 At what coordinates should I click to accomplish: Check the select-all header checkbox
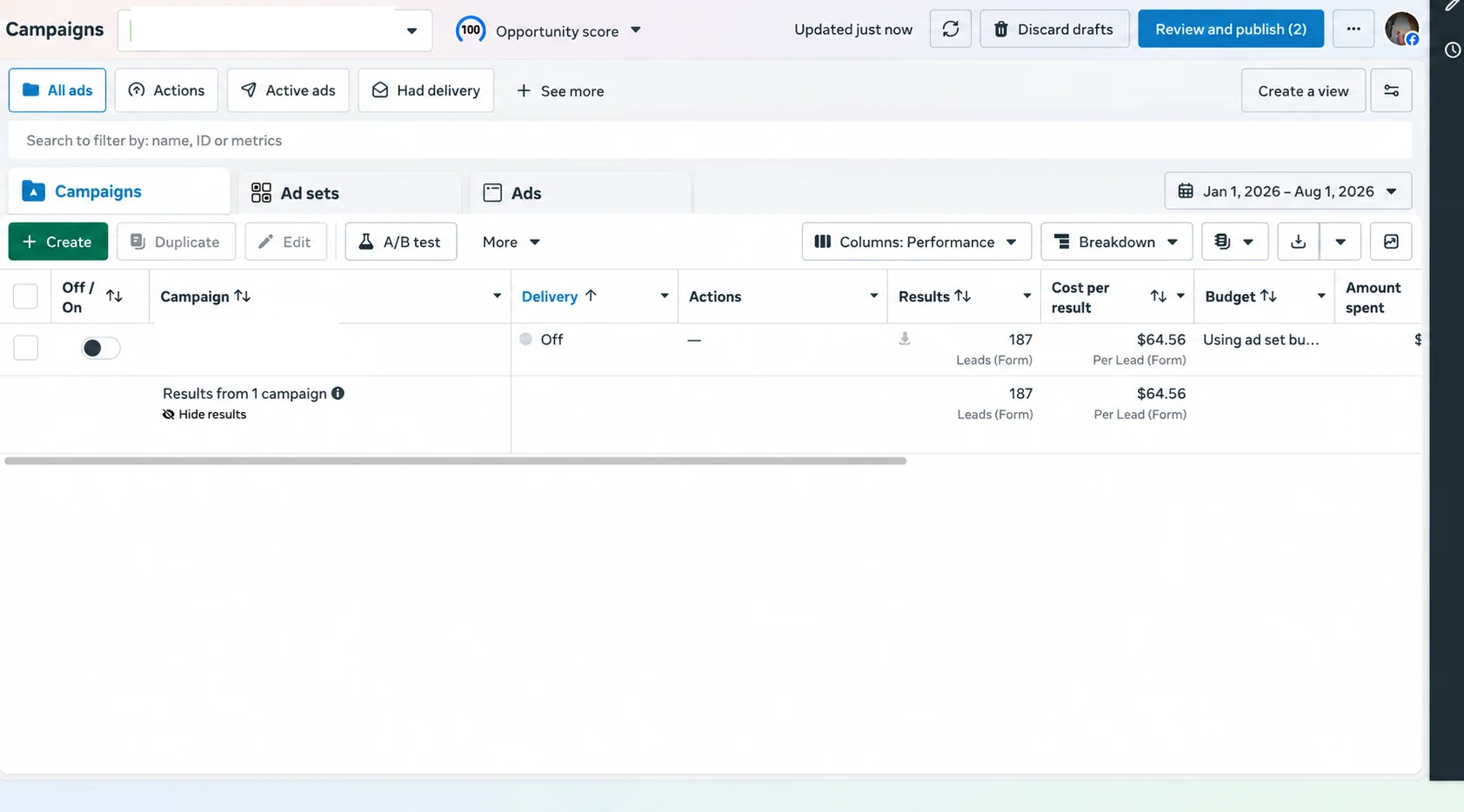[x=25, y=296]
